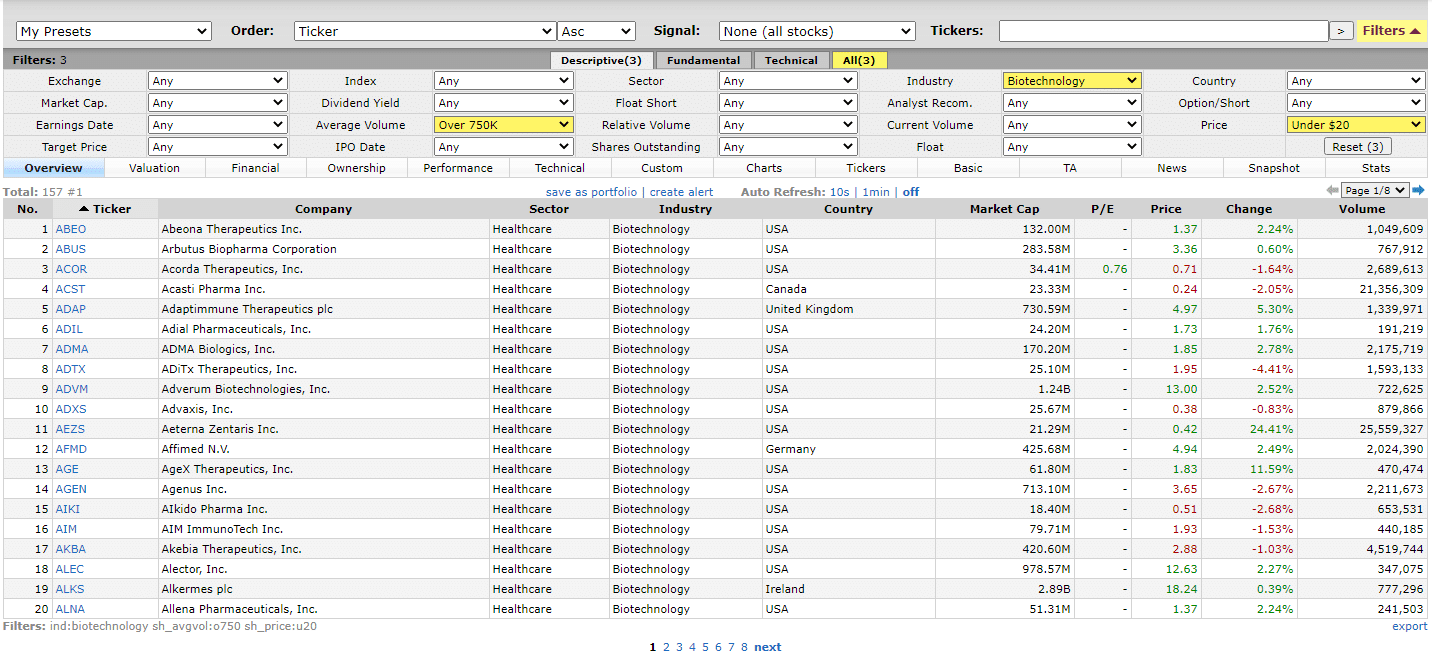Submit tickers with the > button

[1341, 31]
